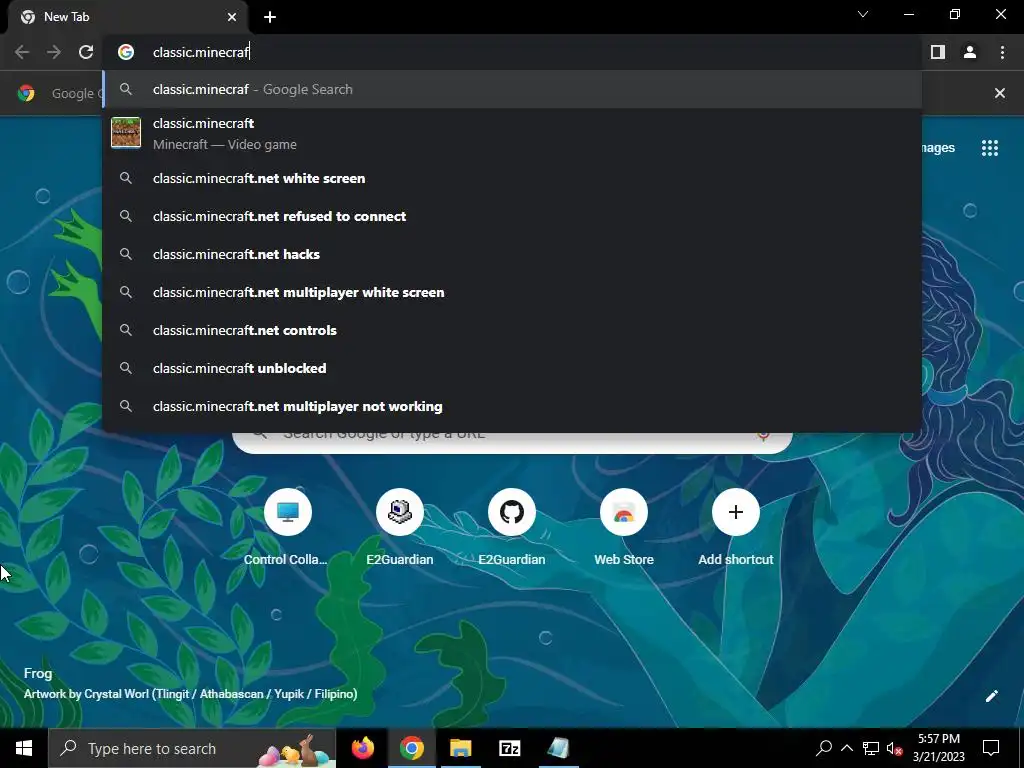Open the profile avatar icon
This screenshot has width=1024, height=768.
970,52
